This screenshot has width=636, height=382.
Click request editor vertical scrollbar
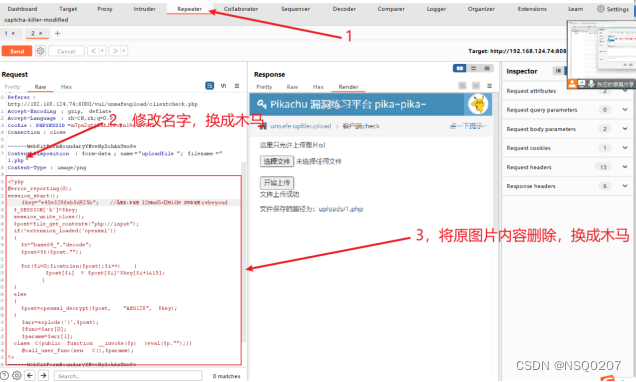[x=243, y=251]
